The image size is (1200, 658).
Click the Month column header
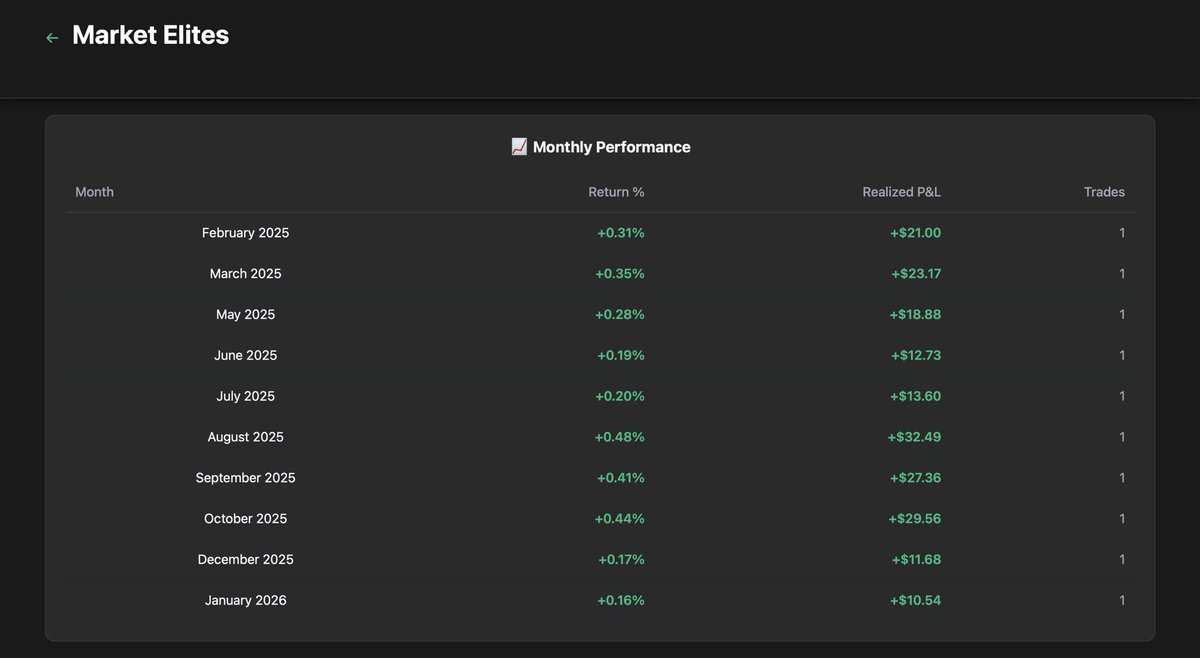pos(95,192)
